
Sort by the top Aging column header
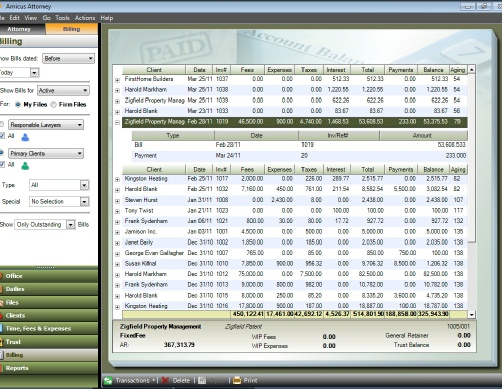tap(458, 70)
